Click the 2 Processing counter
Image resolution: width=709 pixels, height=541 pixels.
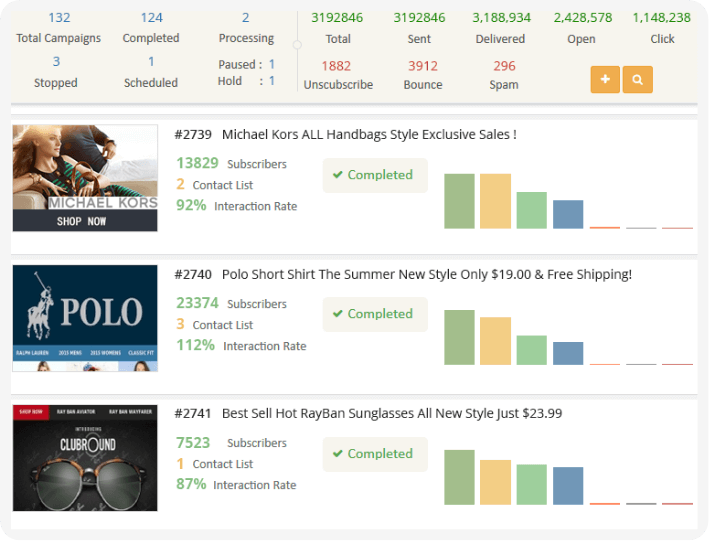point(246,27)
